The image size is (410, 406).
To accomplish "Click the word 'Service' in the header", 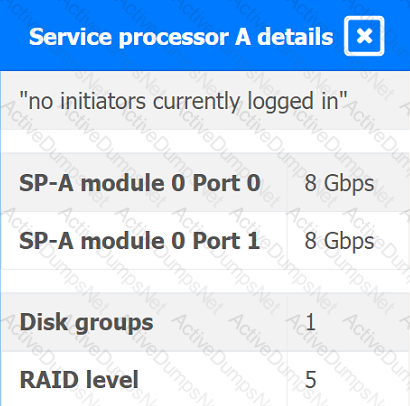I will pyautogui.click(x=70, y=37).
